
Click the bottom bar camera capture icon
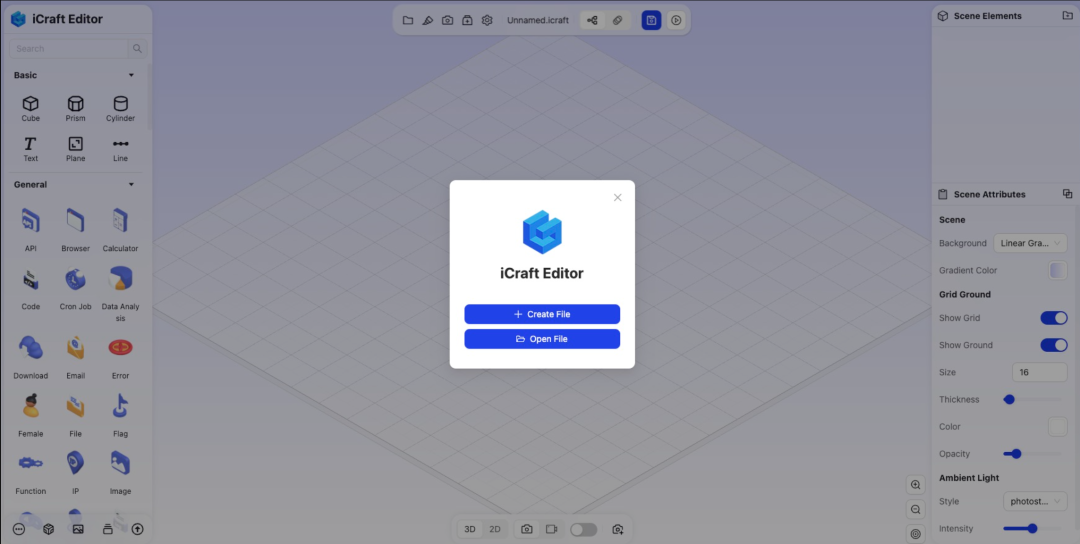(527, 529)
